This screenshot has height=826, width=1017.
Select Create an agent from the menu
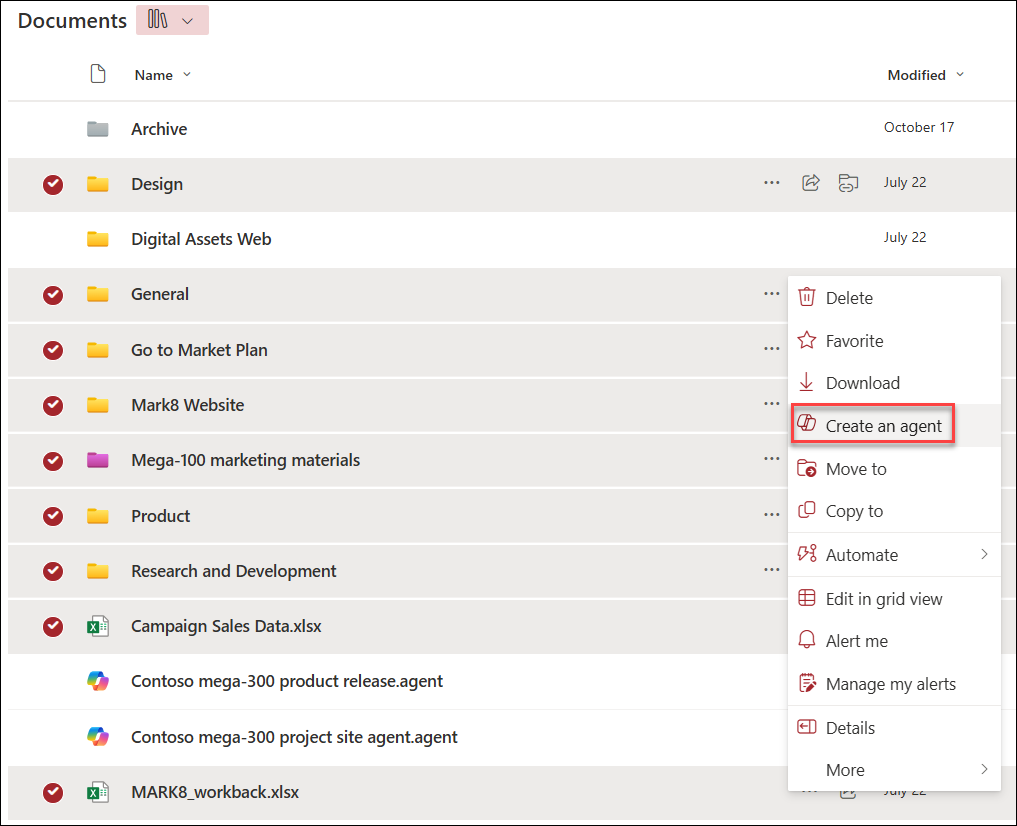pos(884,425)
